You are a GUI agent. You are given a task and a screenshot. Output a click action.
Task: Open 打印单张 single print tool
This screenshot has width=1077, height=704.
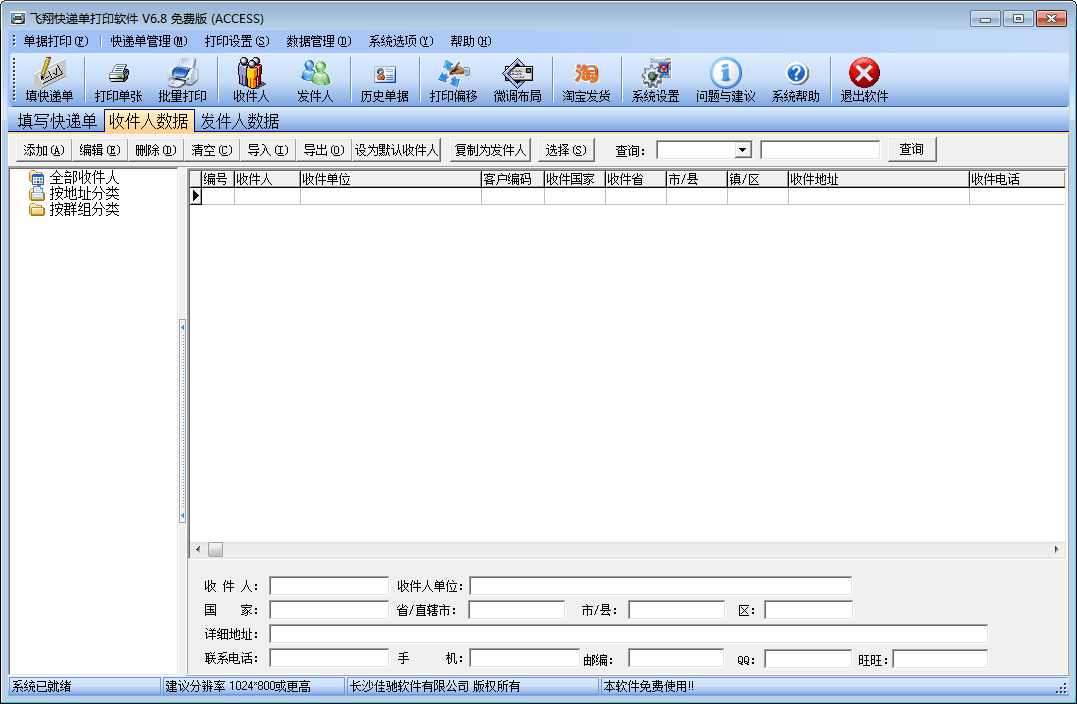[x=118, y=80]
